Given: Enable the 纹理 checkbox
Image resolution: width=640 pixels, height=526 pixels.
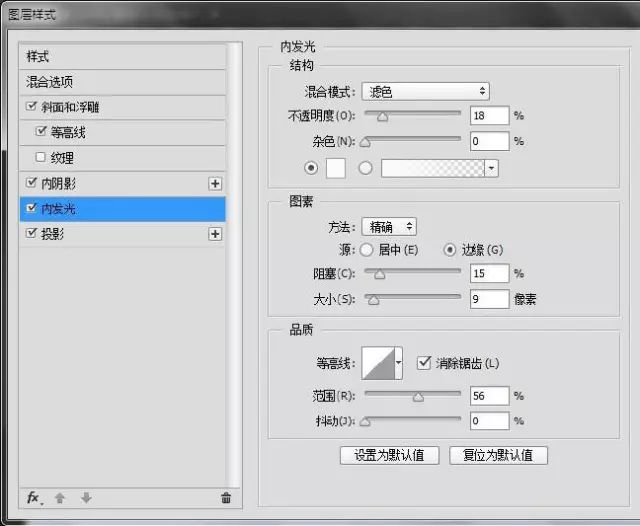Looking at the screenshot, I should tap(40, 157).
